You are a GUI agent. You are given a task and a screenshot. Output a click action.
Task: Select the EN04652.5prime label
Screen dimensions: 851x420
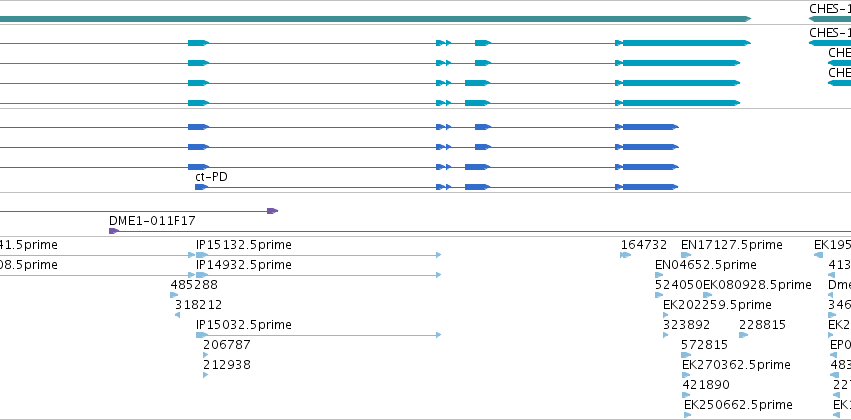coord(706,265)
